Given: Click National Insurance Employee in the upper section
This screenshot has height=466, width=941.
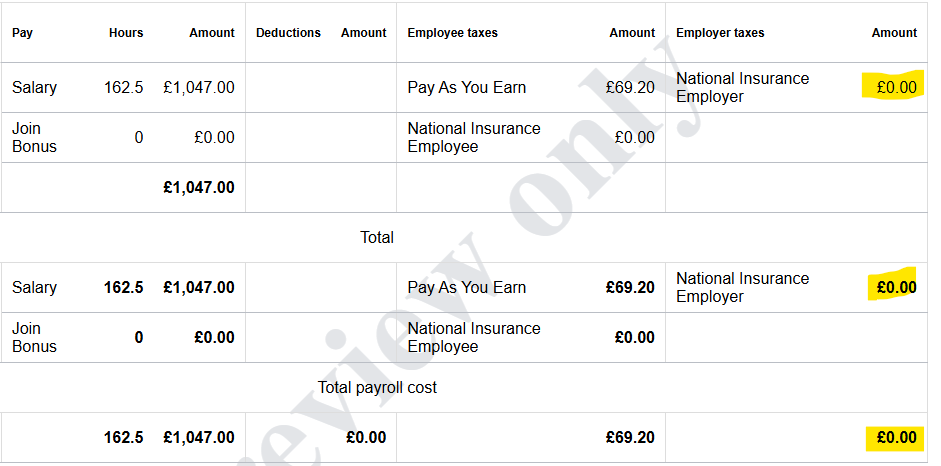Looking at the screenshot, I should coord(474,138).
